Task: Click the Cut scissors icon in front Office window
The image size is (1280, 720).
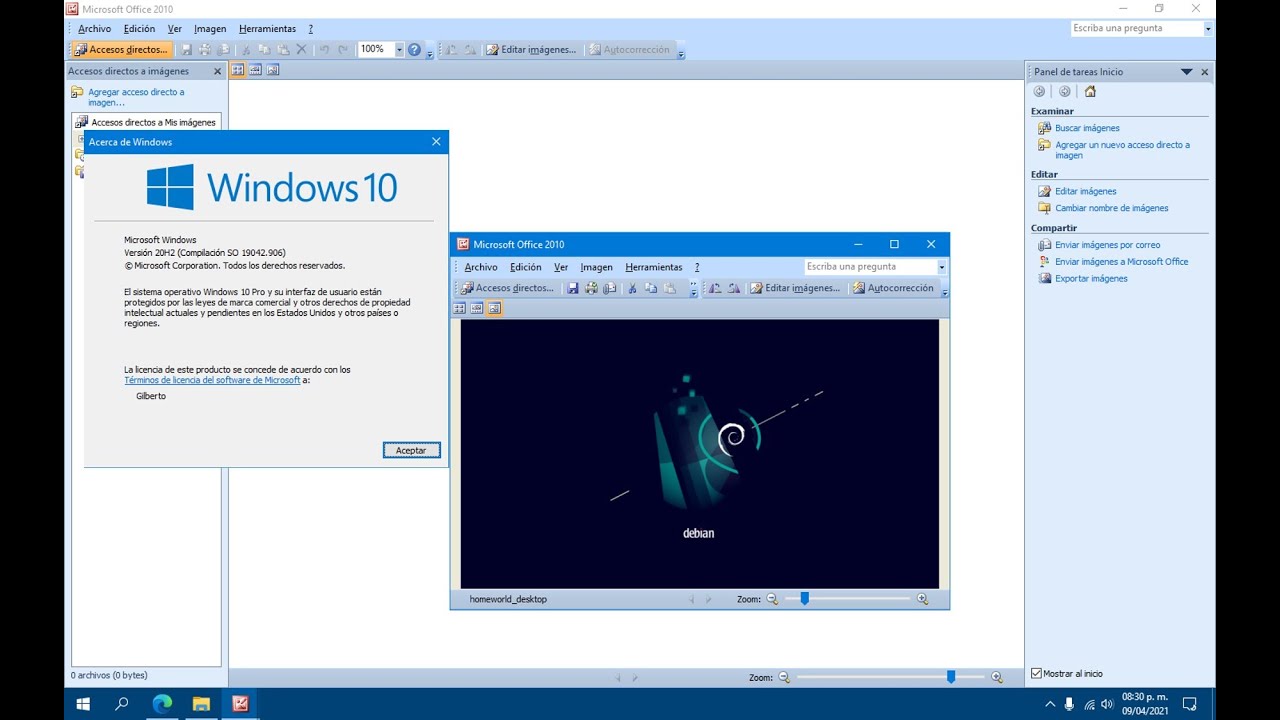Action: pyautogui.click(x=632, y=288)
